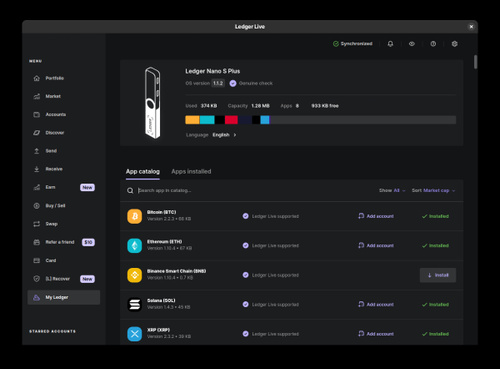The height and width of the screenshot is (369, 500).
Task: Click the Synchronized status indicator
Action: coord(353,44)
